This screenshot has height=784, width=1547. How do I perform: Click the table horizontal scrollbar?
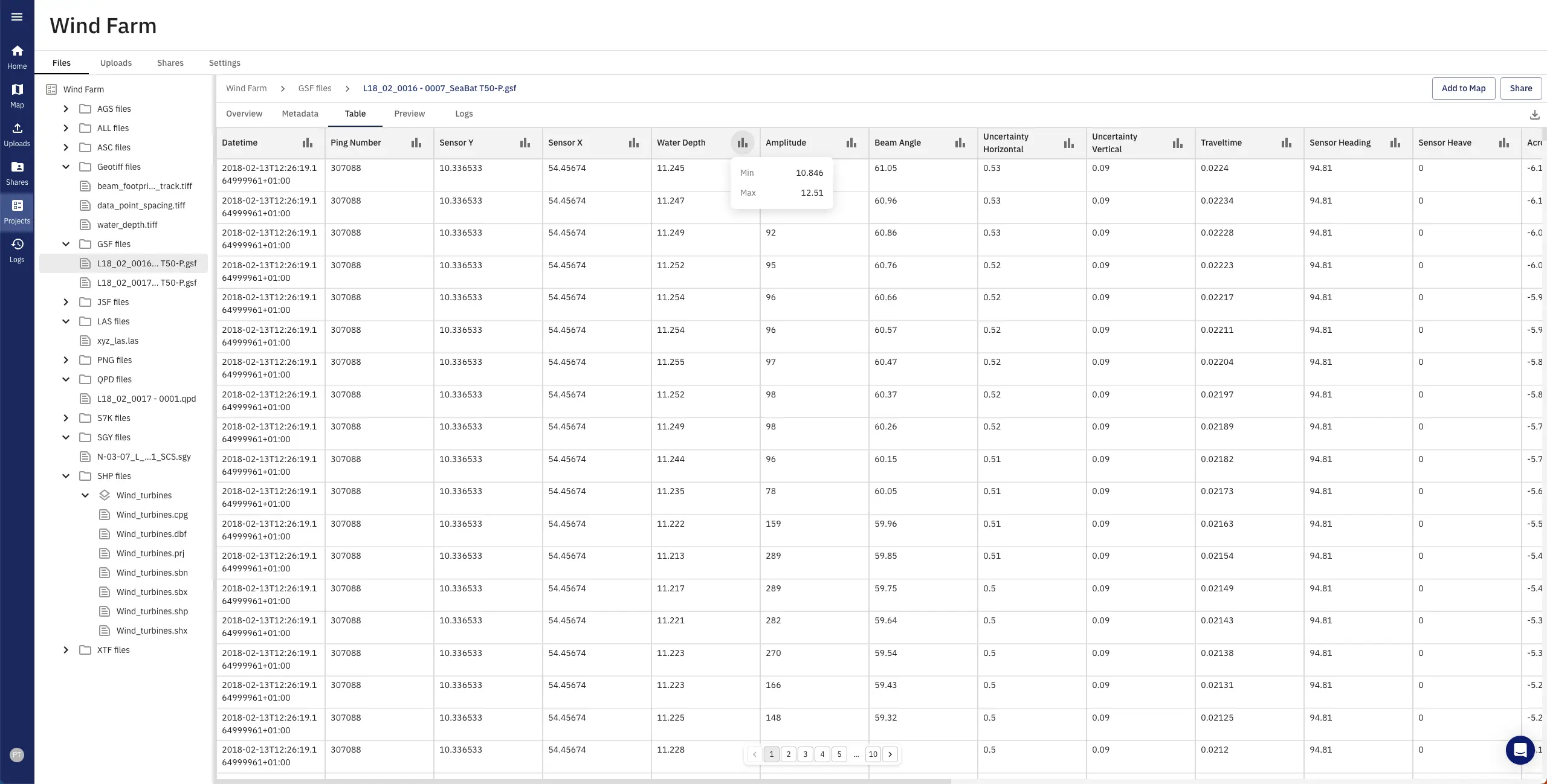tap(584, 782)
